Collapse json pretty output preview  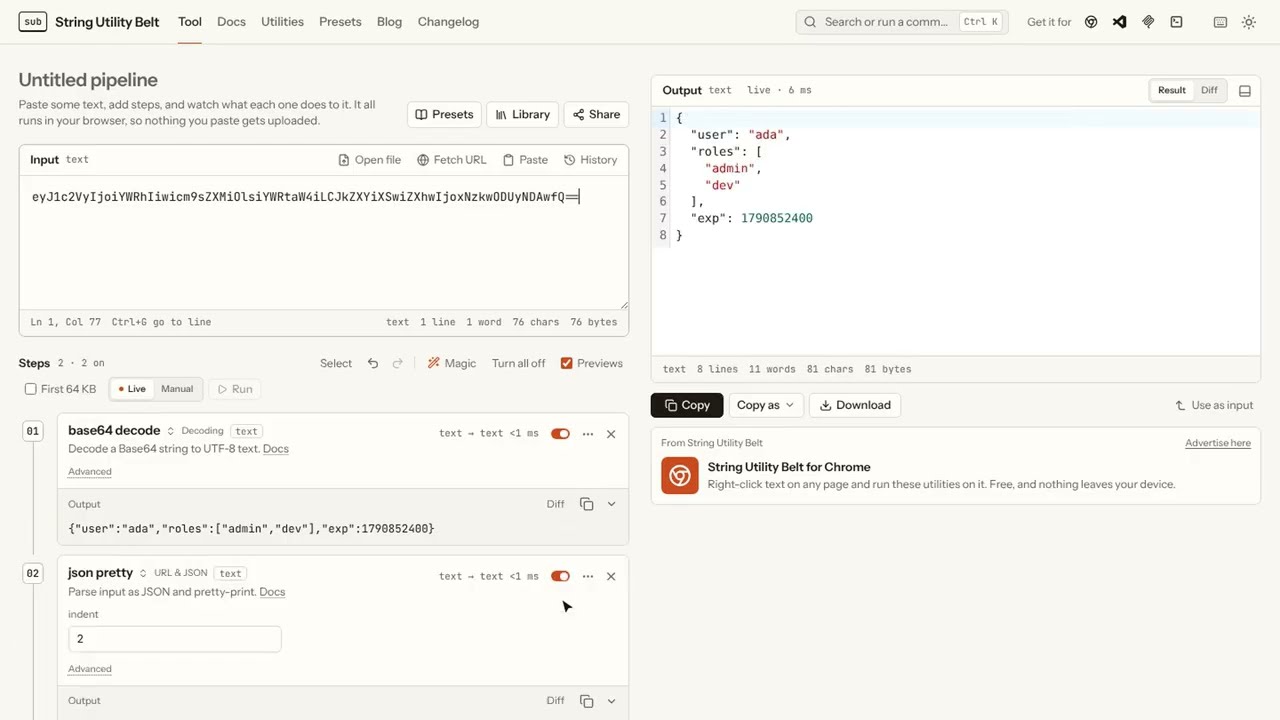point(611,701)
